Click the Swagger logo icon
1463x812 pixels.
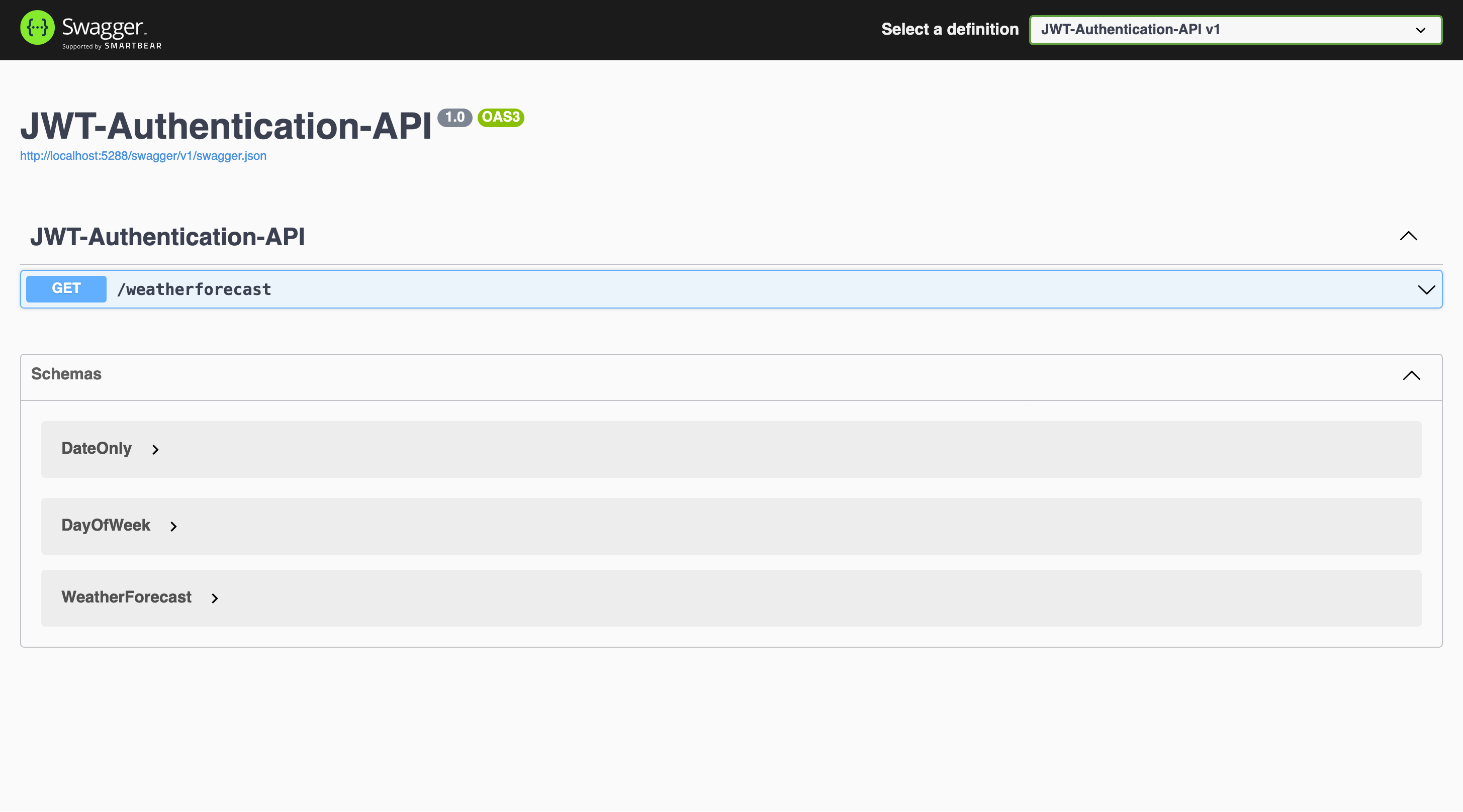[37, 28]
